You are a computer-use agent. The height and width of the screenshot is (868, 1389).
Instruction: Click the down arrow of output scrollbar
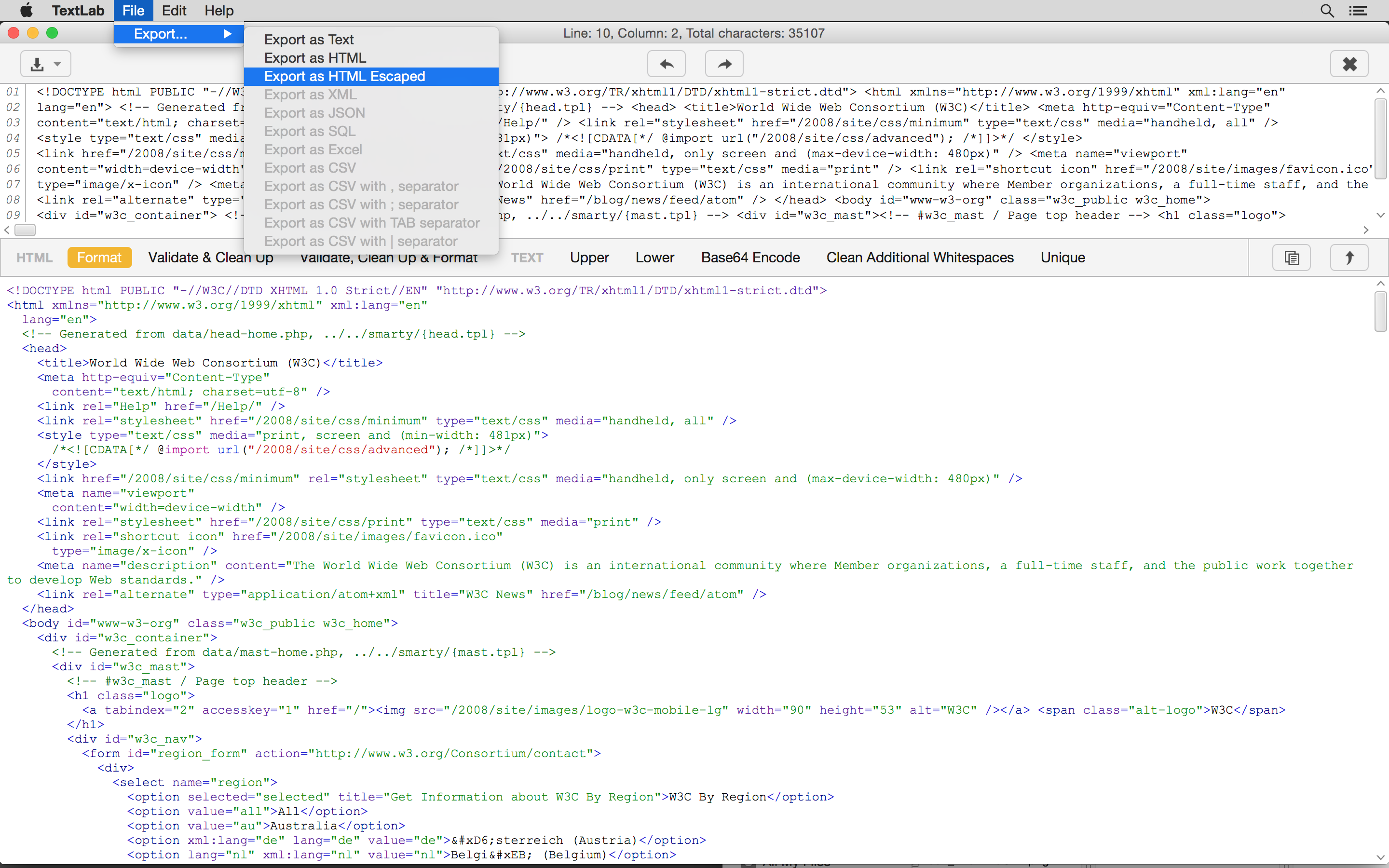[x=1380, y=857]
